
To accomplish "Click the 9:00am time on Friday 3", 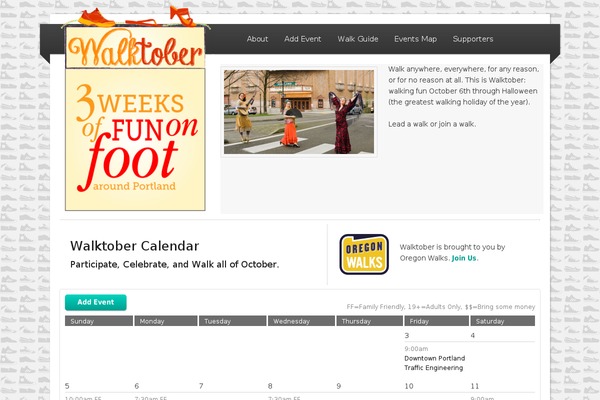I will pyautogui.click(x=416, y=349).
